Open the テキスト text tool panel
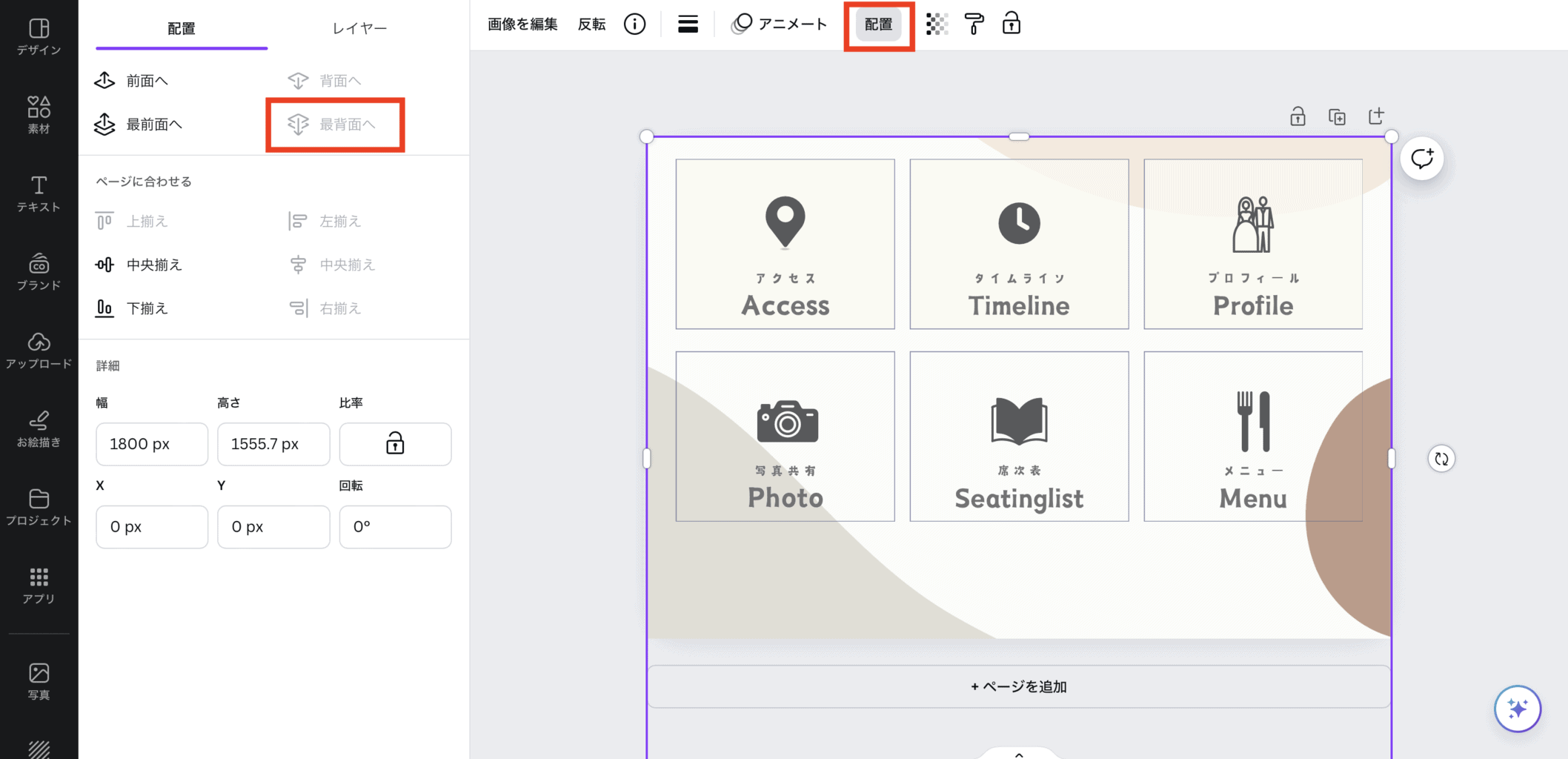The width and height of the screenshot is (1568, 759). 39,193
